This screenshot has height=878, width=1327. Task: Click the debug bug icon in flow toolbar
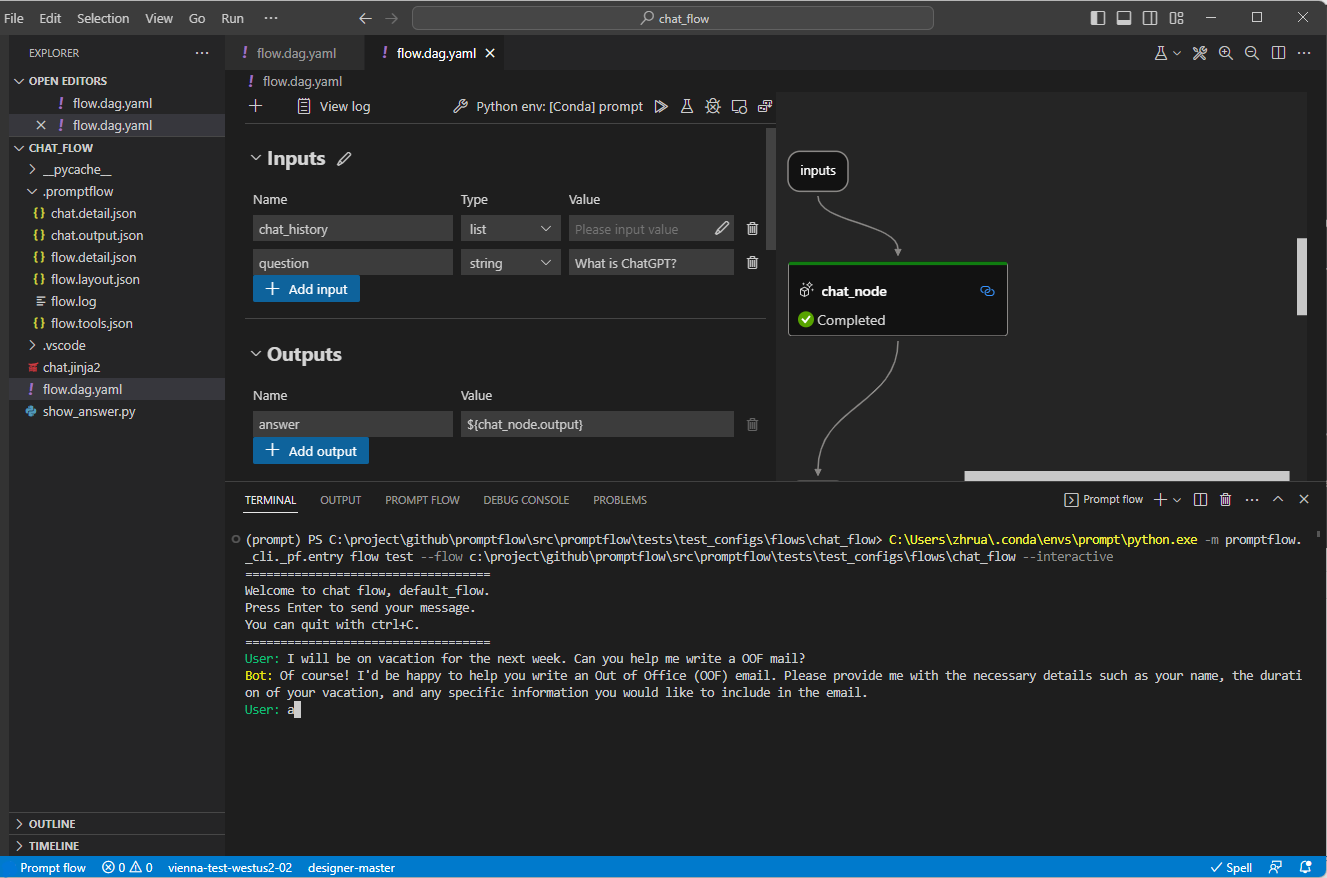(x=713, y=106)
